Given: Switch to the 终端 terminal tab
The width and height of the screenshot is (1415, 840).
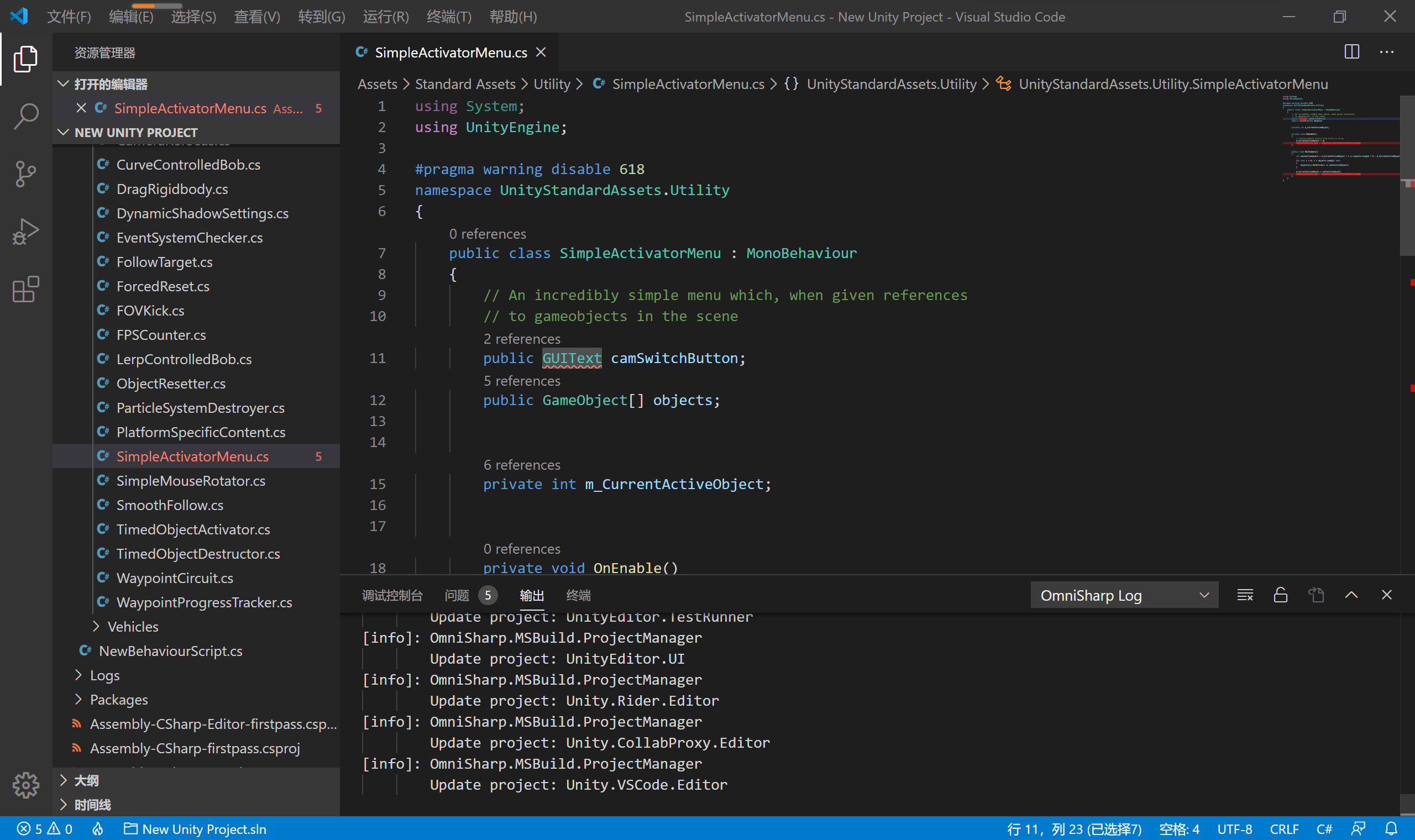Looking at the screenshot, I should click(x=579, y=595).
